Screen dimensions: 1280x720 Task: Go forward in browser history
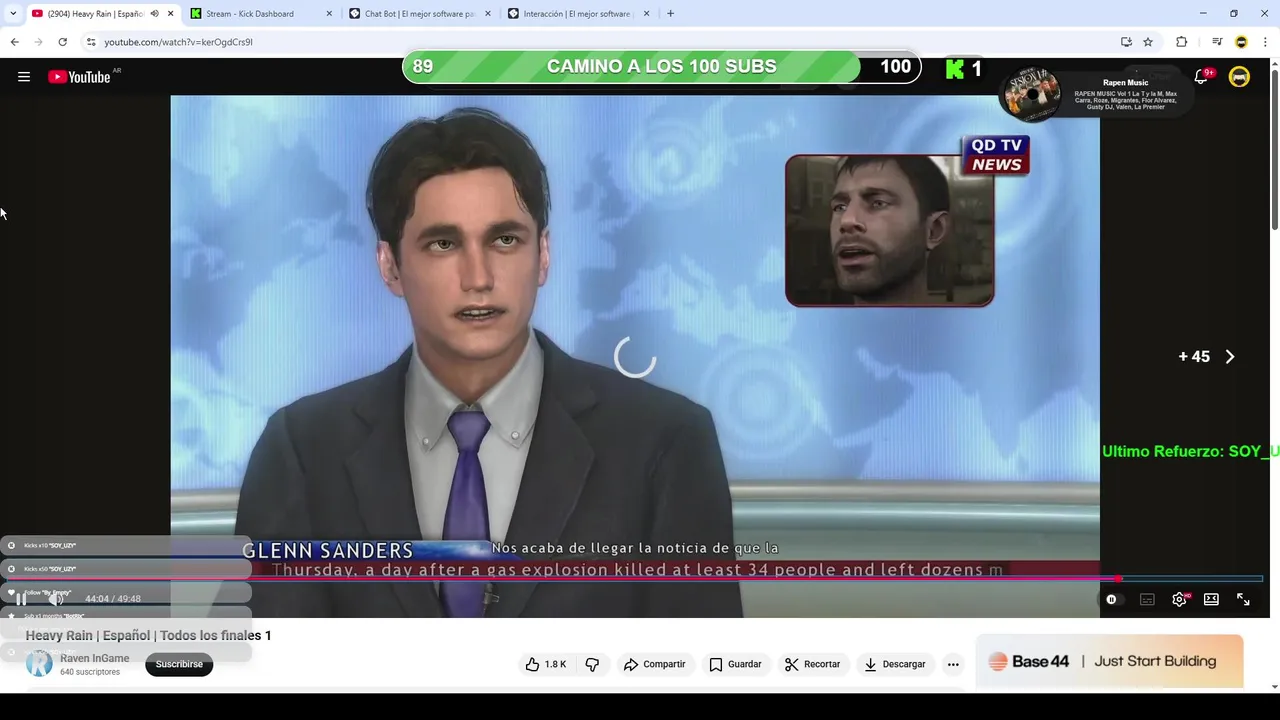pos(38,42)
